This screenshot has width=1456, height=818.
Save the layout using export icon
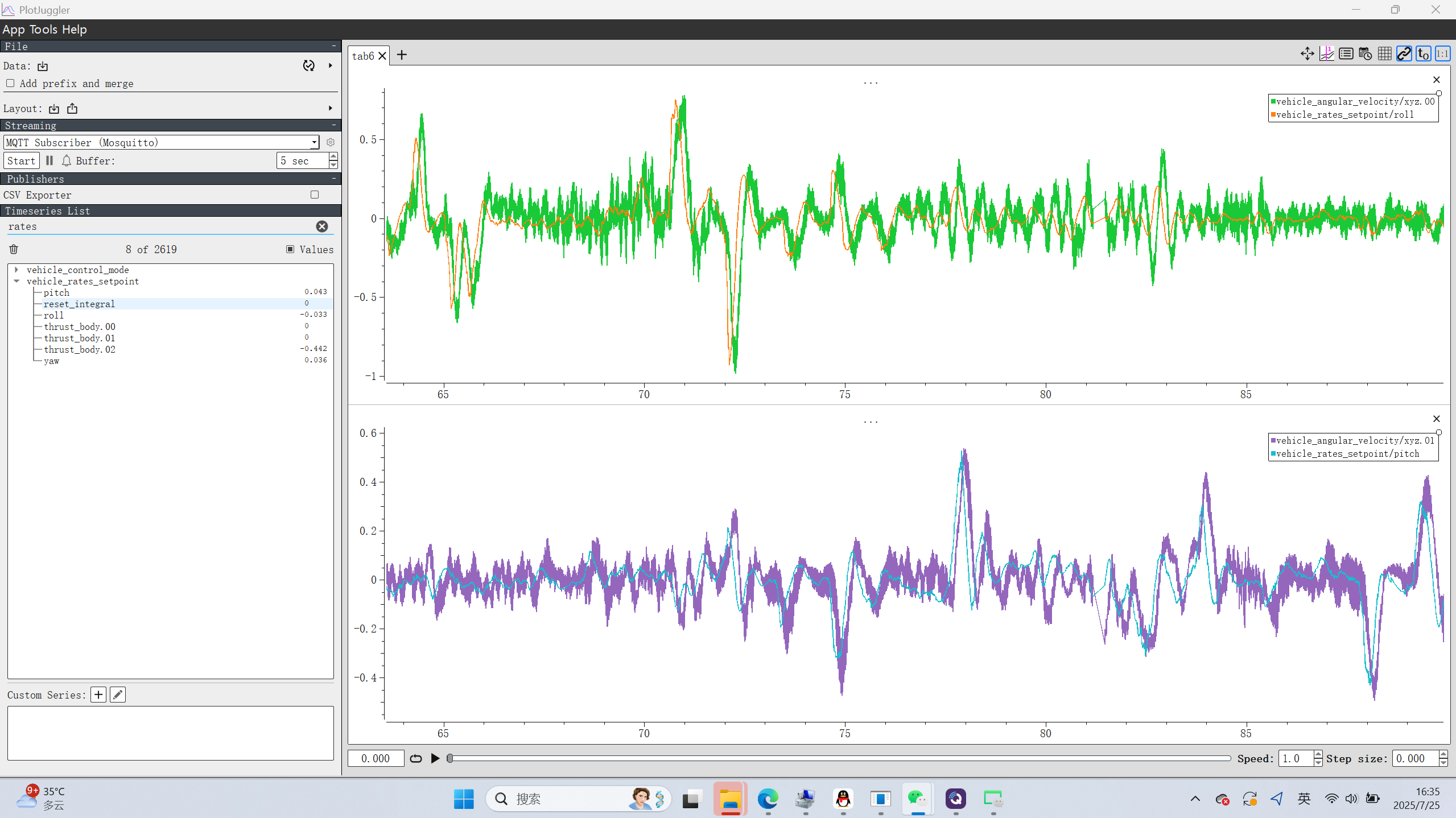(x=72, y=109)
